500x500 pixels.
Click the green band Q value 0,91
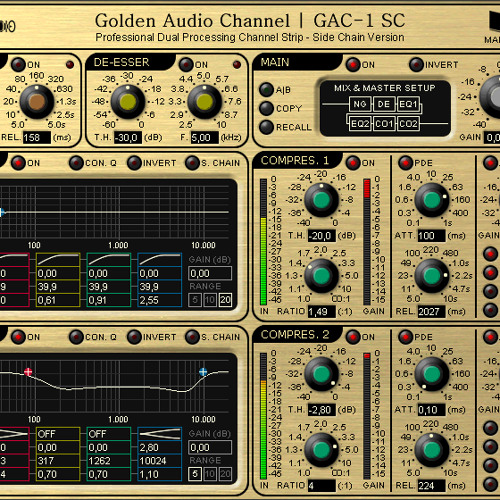tap(109, 300)
